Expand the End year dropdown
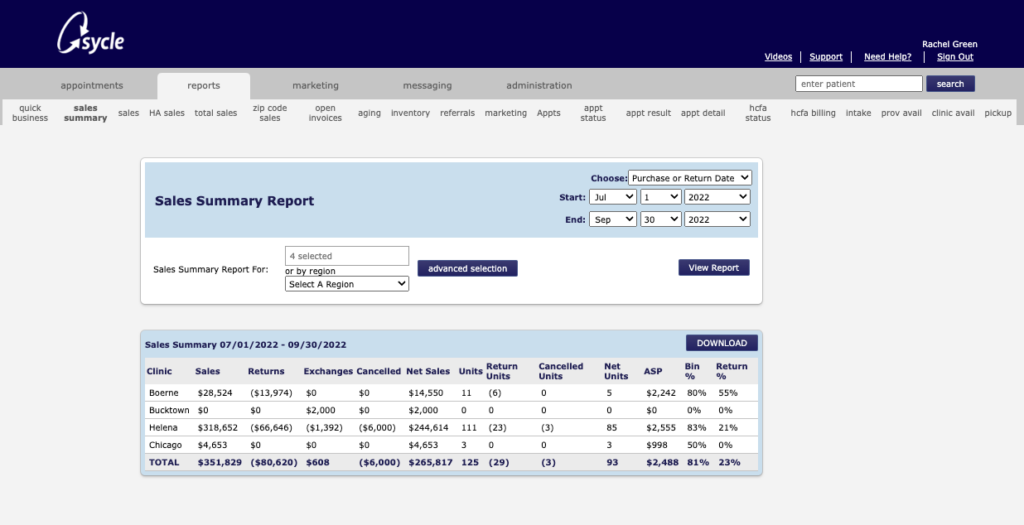This screenshot has width=1024, height=525. tap(717, 219)
